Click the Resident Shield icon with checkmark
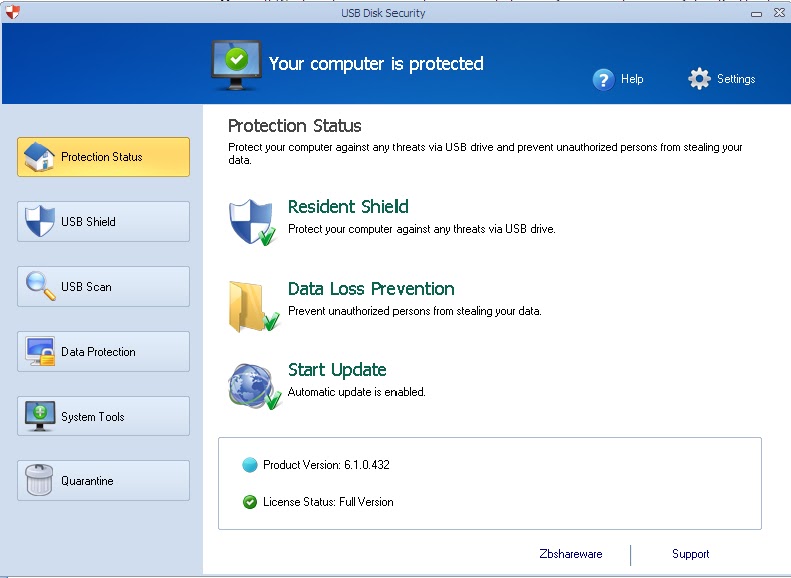 pos(252,222)
